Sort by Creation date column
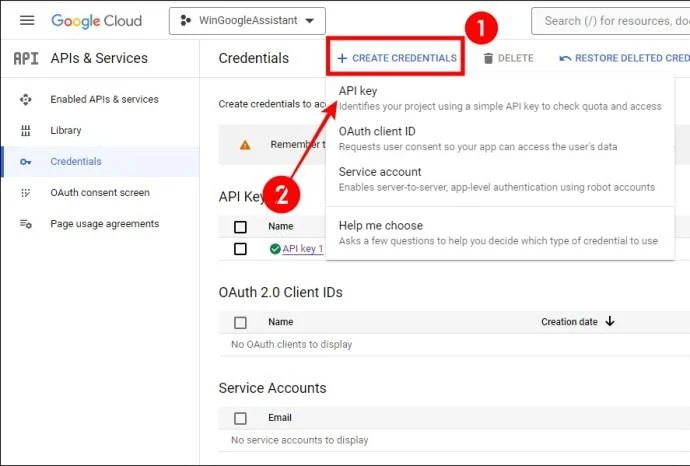 (569, 322)
